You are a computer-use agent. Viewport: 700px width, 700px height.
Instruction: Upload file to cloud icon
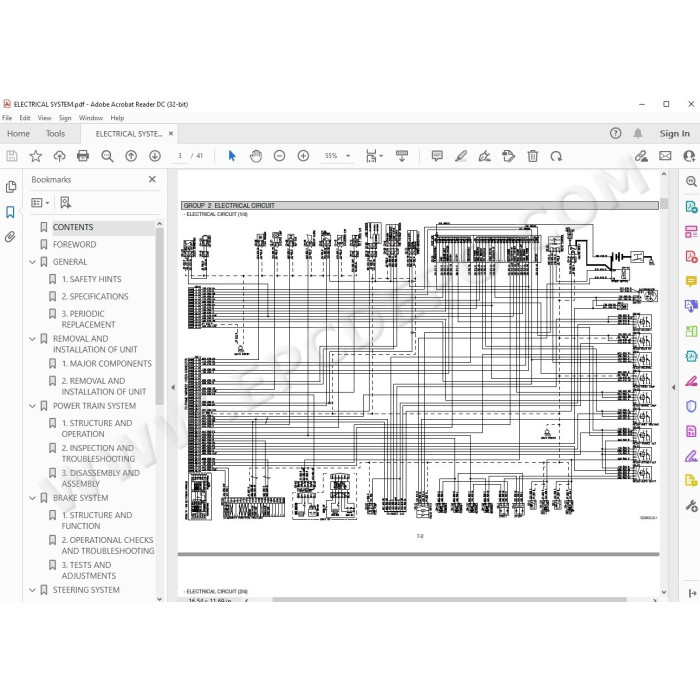click(x=59, y=156)
